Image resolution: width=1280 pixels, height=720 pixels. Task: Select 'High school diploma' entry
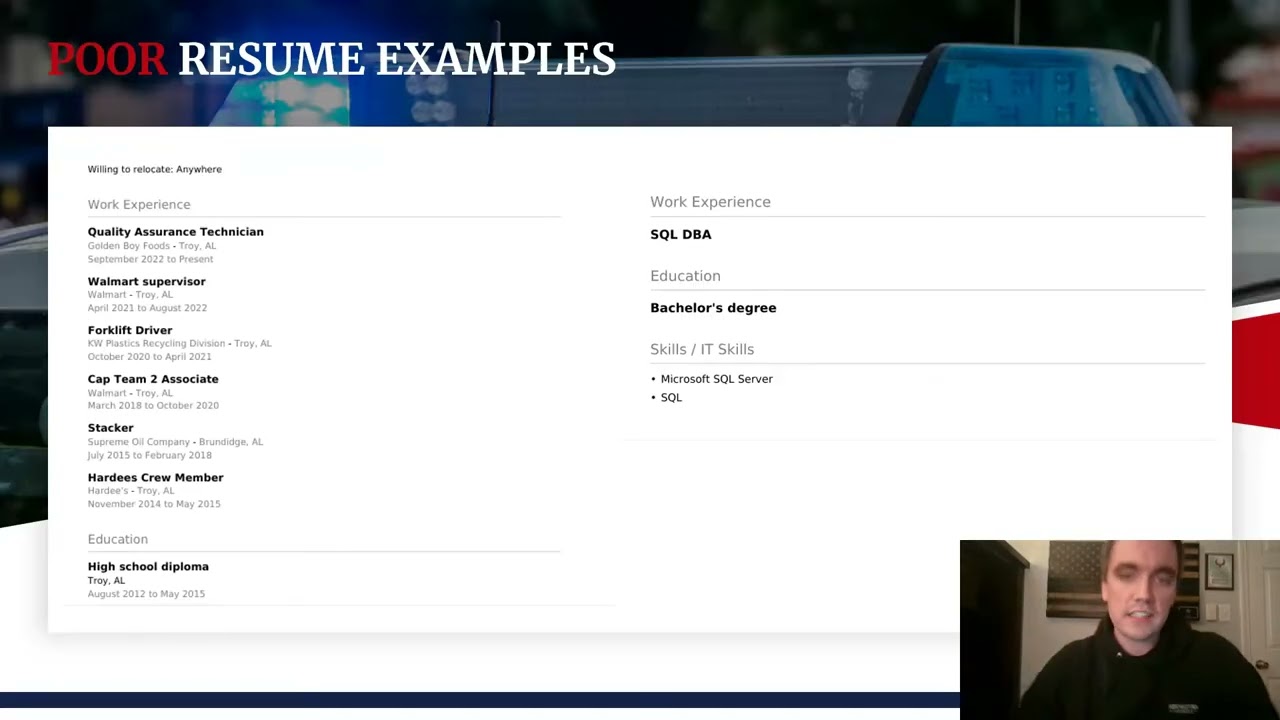148,567
